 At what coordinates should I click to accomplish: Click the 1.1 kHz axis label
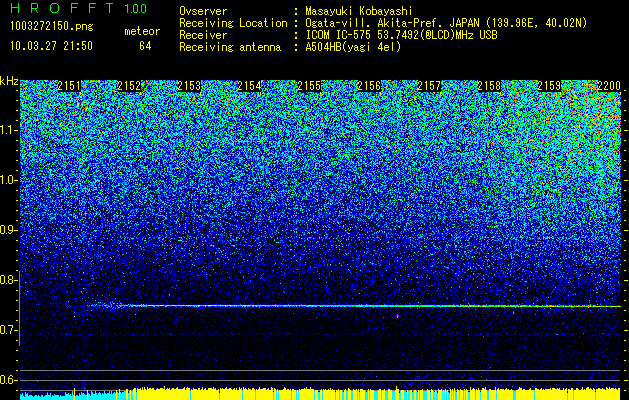click(7, 130)
